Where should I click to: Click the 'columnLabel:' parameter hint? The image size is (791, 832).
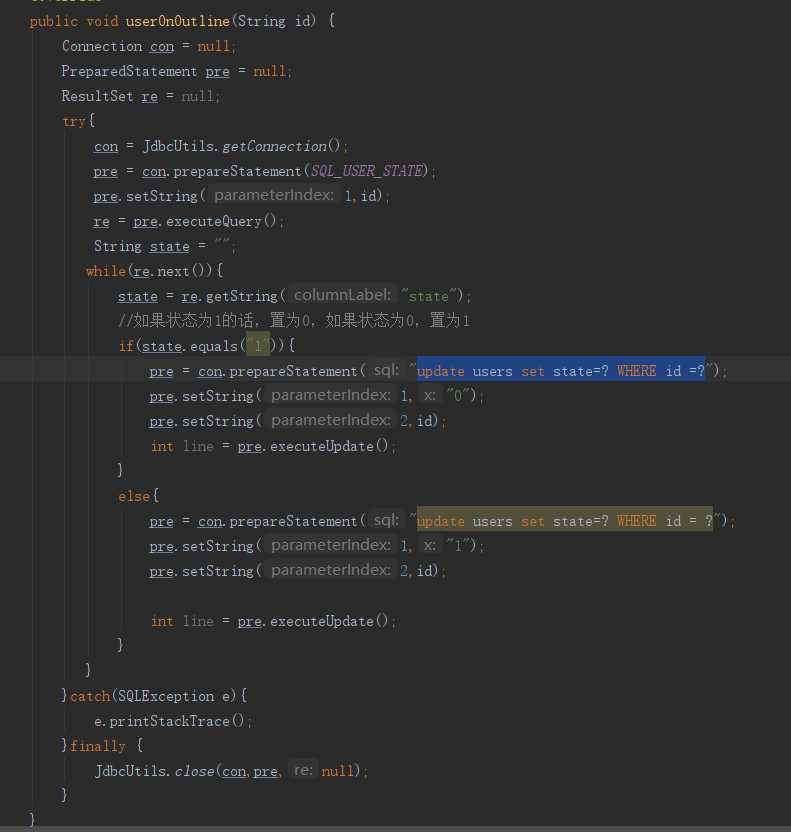(x=342, y=295)
